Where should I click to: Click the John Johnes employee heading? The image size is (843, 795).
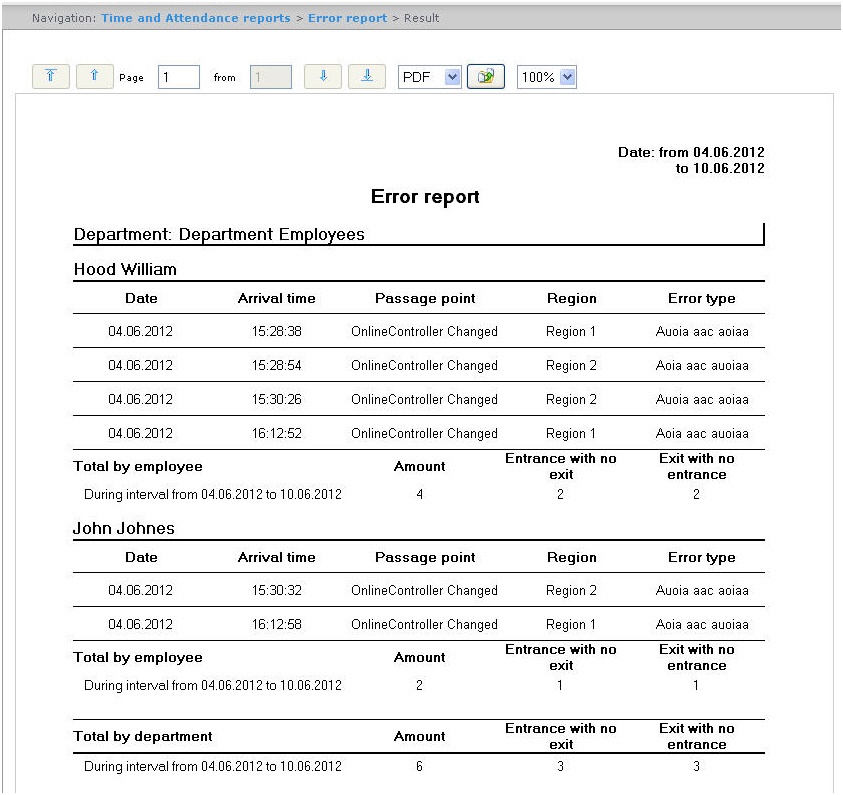click(x=123, y=528)
